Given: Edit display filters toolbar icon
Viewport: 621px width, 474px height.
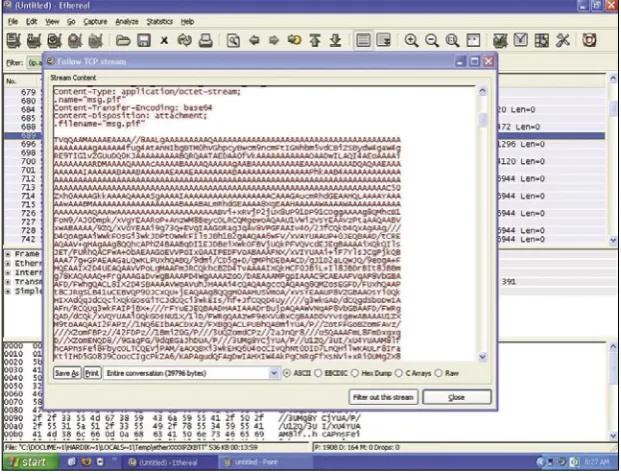Looking at the screenshot, I should [521, 40].
